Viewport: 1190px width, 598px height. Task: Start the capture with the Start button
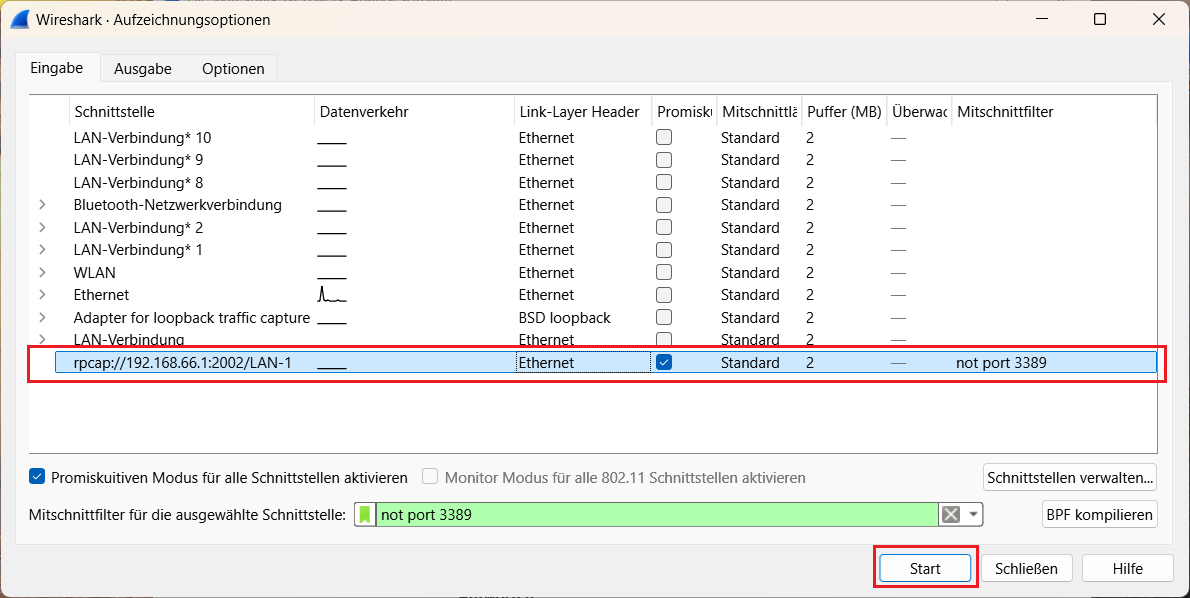click(925, 567)
